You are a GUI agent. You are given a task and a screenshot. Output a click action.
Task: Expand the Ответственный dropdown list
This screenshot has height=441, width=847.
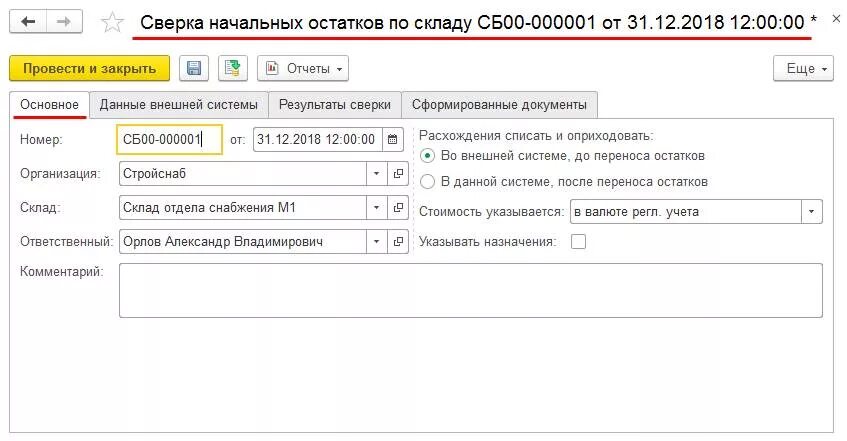point(377,242)
